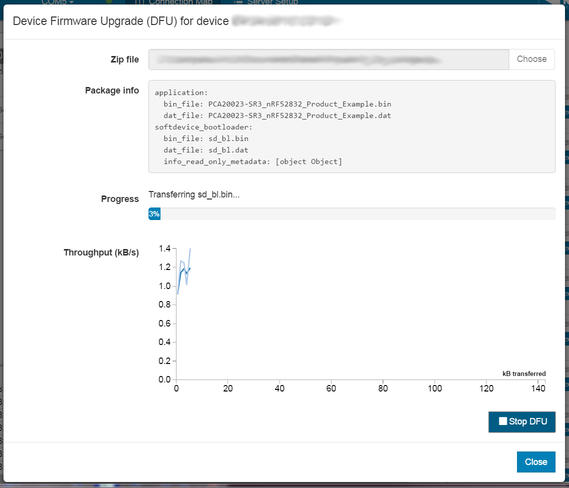Click the sd_bl.bin line in package info
Screen dimensions: 569x488
click(x=206, y=139)
